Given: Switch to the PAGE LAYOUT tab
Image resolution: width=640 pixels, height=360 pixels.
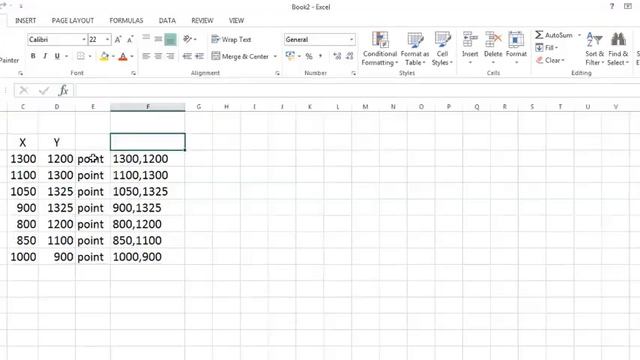Looking at the screenshot, I should 73,20.
